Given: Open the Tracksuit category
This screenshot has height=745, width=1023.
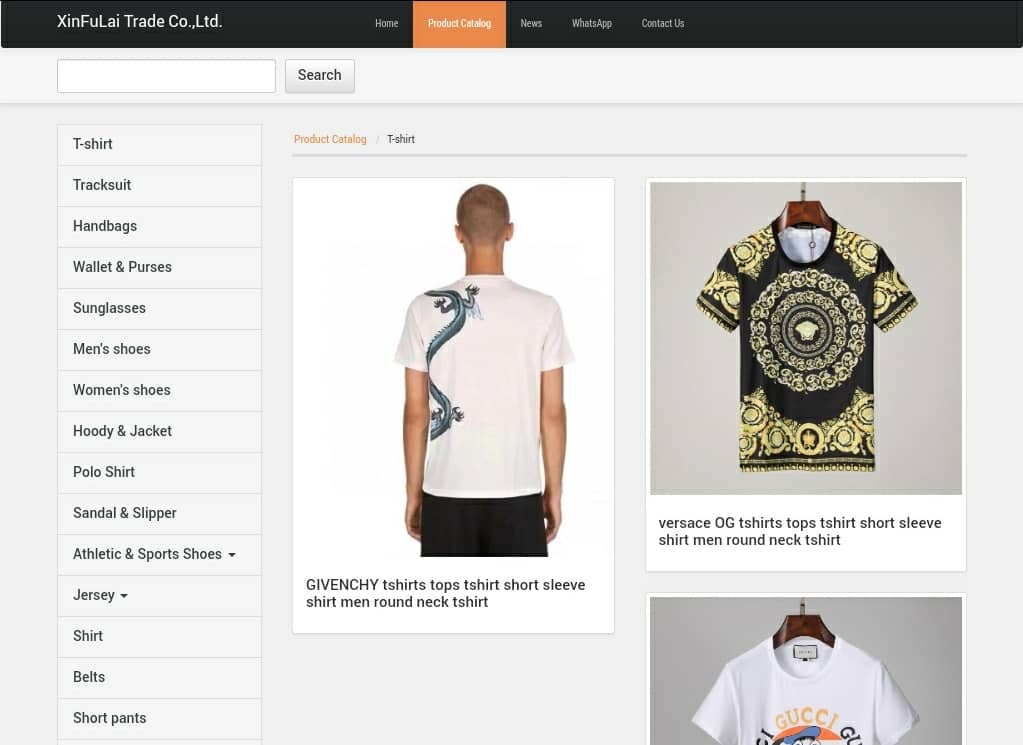Looking at the screenshot, I should tap(159, 185).
